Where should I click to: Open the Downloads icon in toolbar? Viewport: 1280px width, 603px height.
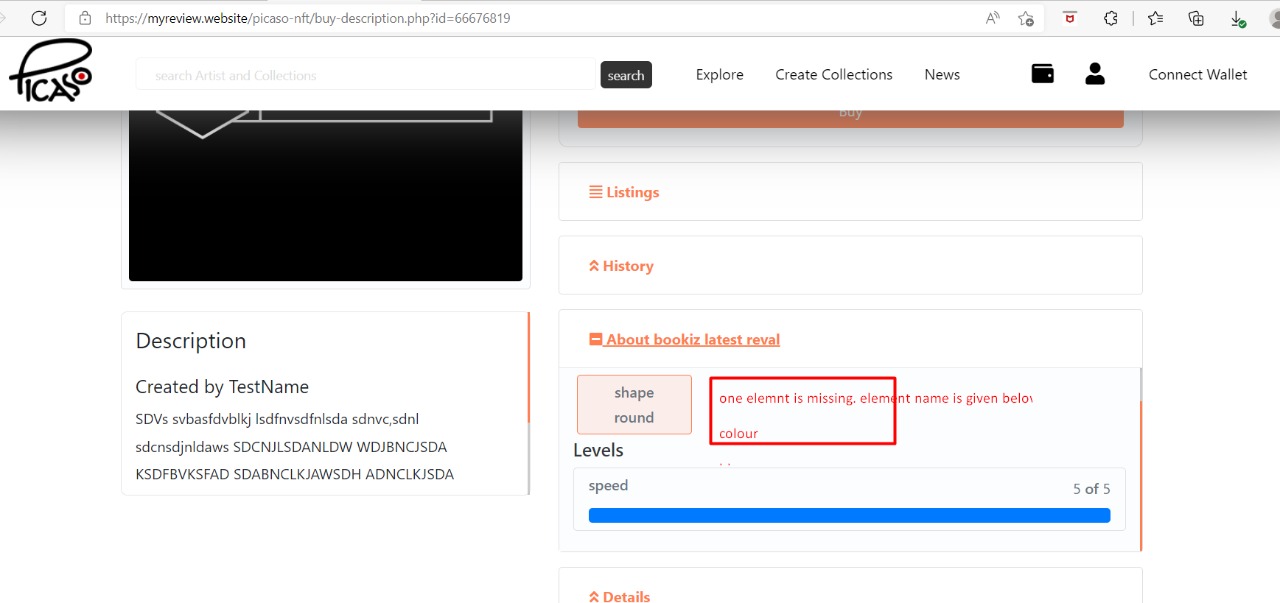click(x=1237, y=18)
